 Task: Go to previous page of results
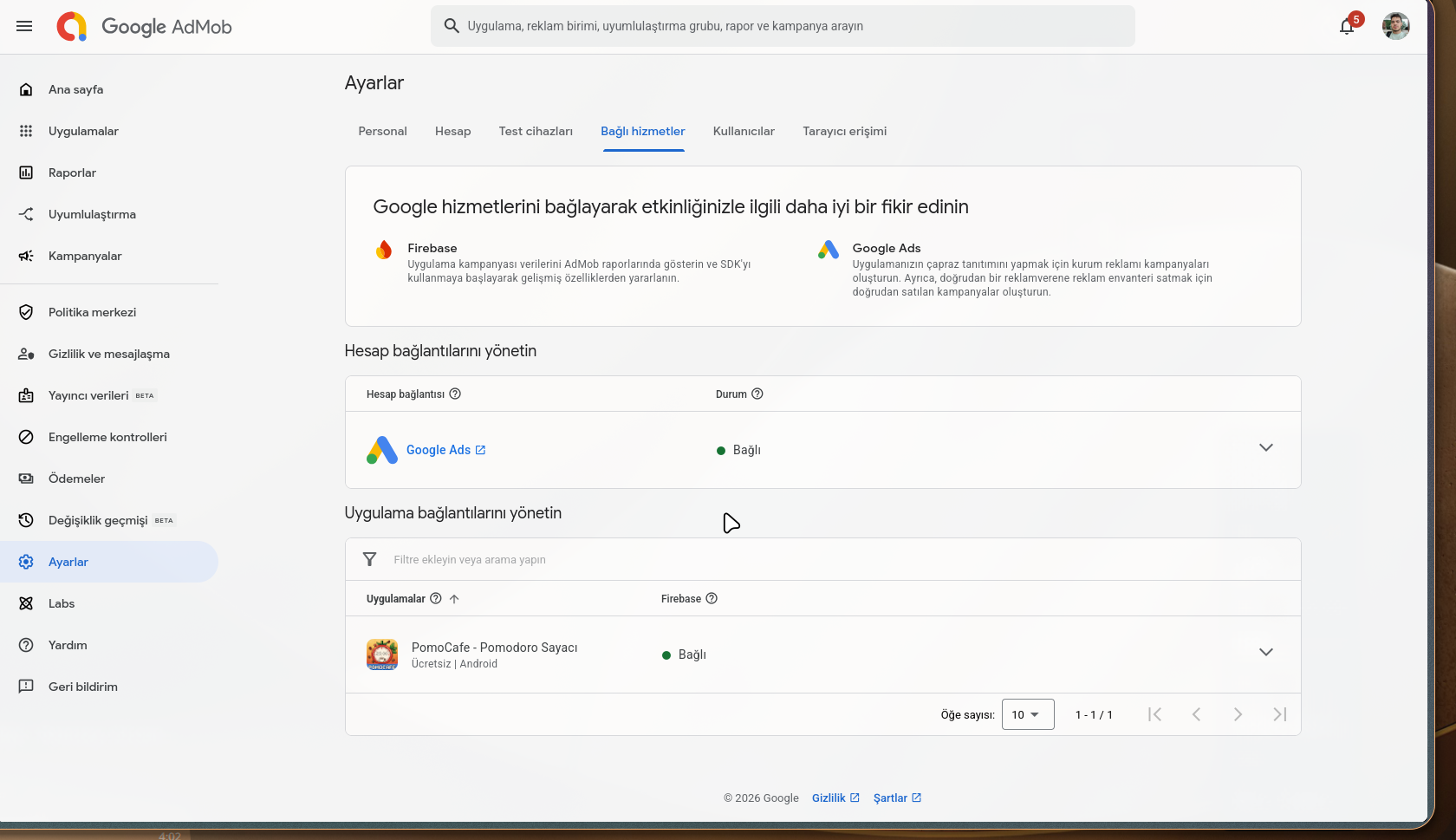1196,714
